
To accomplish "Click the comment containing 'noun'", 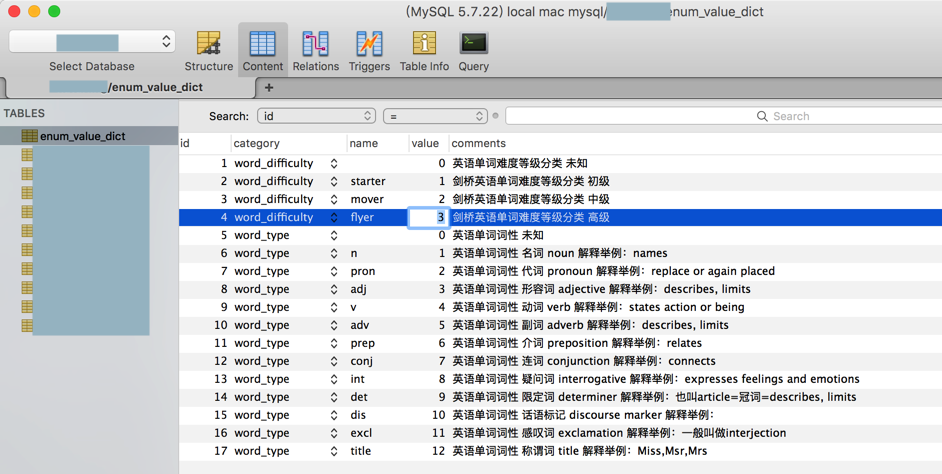I will coord(560,254).
